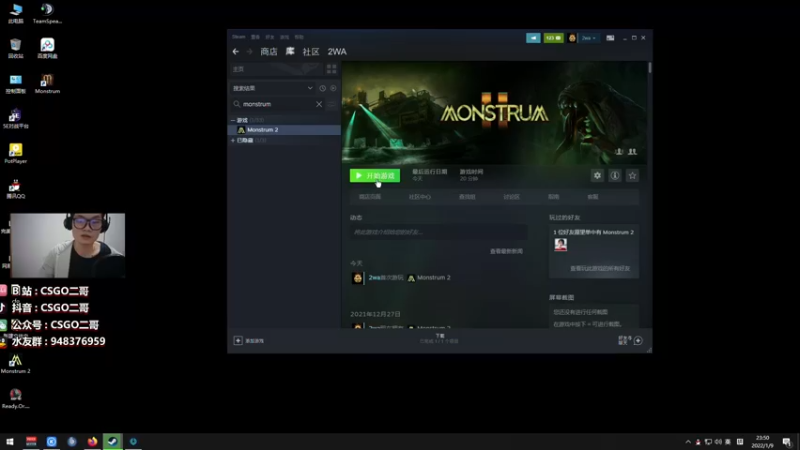Open the Downloads status at bottom
This screenshot has height=450, width=800.
pos(439,339)
